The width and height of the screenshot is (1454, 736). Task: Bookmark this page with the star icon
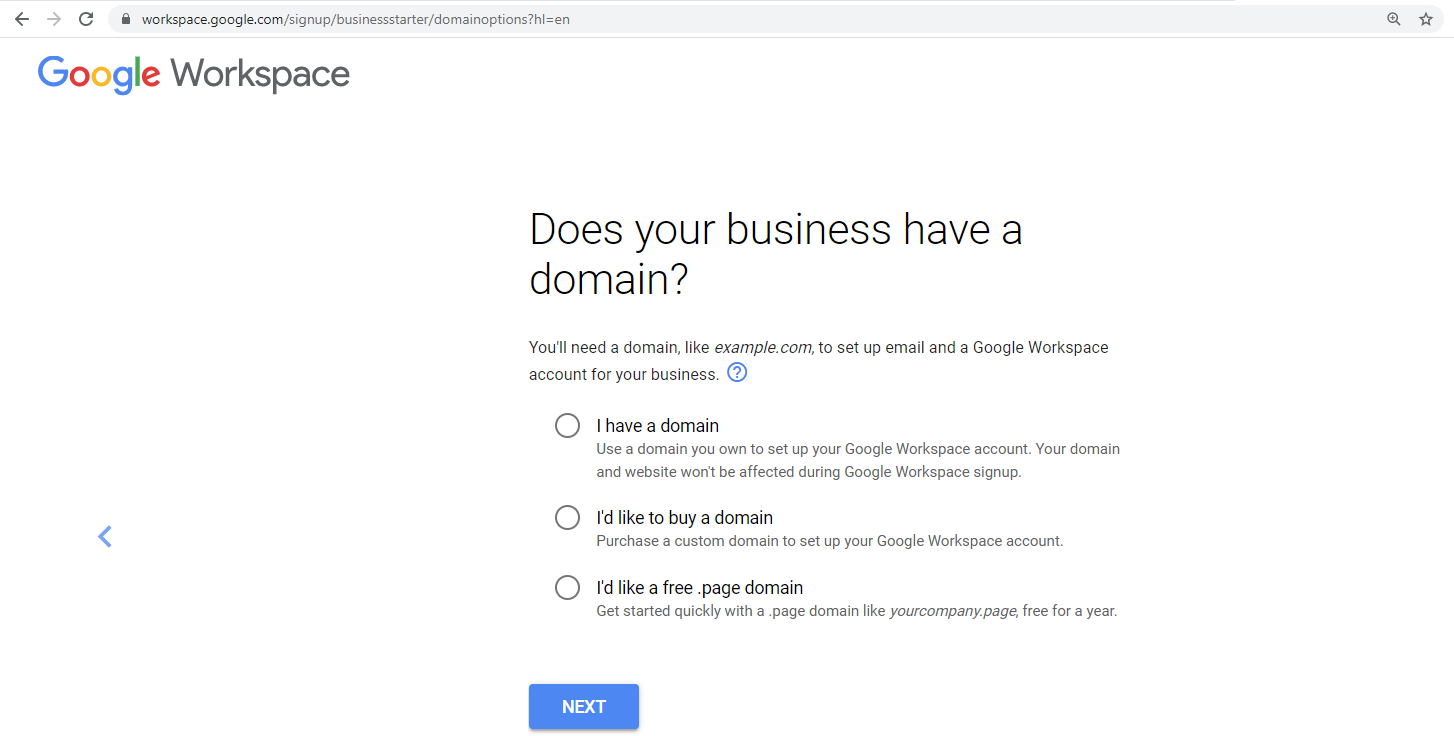[x=1426, y=19]
